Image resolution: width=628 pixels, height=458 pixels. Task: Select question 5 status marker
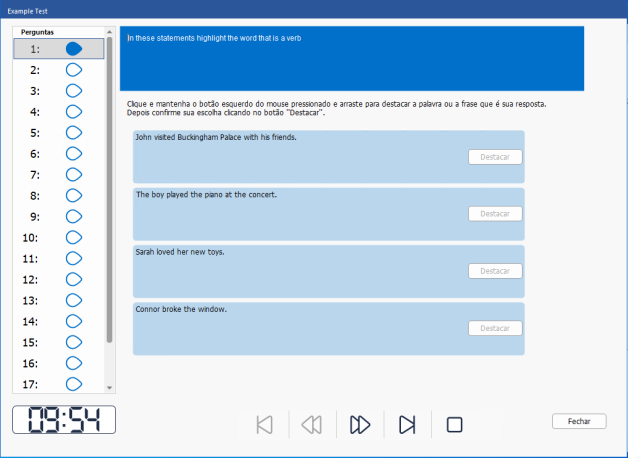(x=74, y=133)
